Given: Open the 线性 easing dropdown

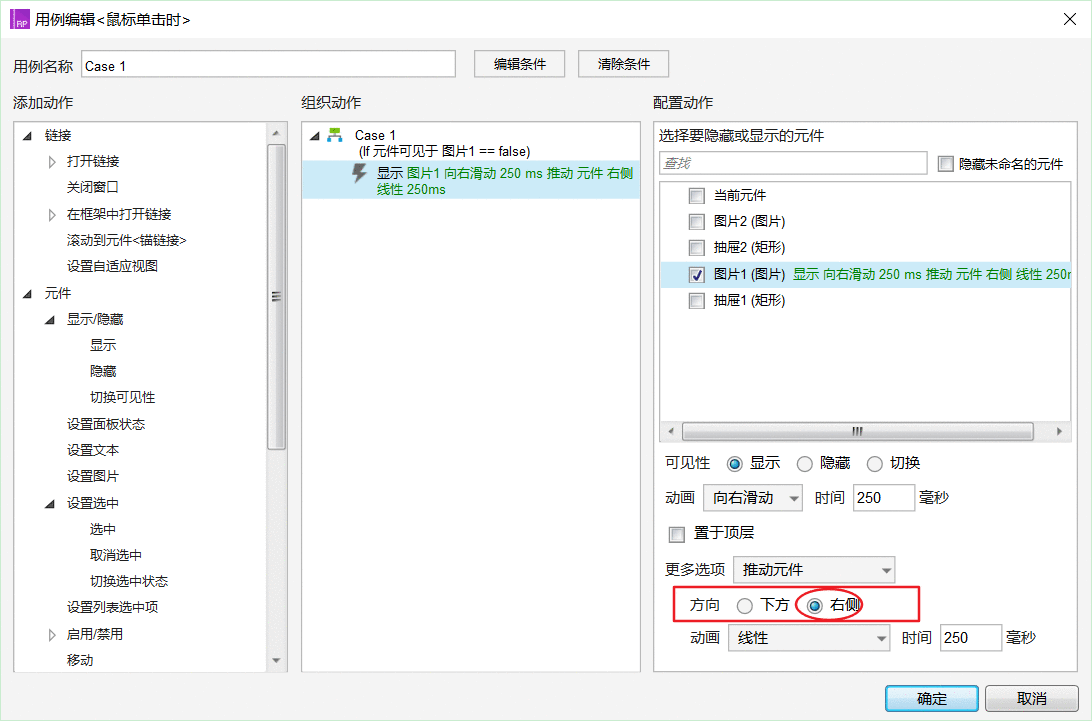Looking at the screenshot, I should 809,638.
